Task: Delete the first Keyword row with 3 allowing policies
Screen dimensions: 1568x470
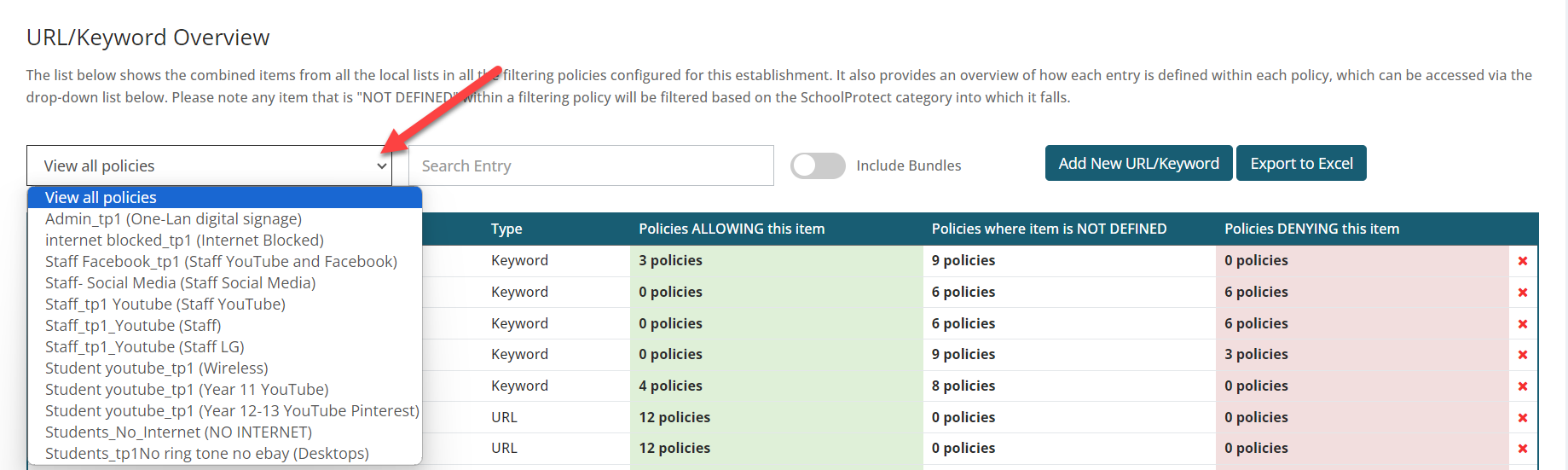Action: (x=1522, y=261)
